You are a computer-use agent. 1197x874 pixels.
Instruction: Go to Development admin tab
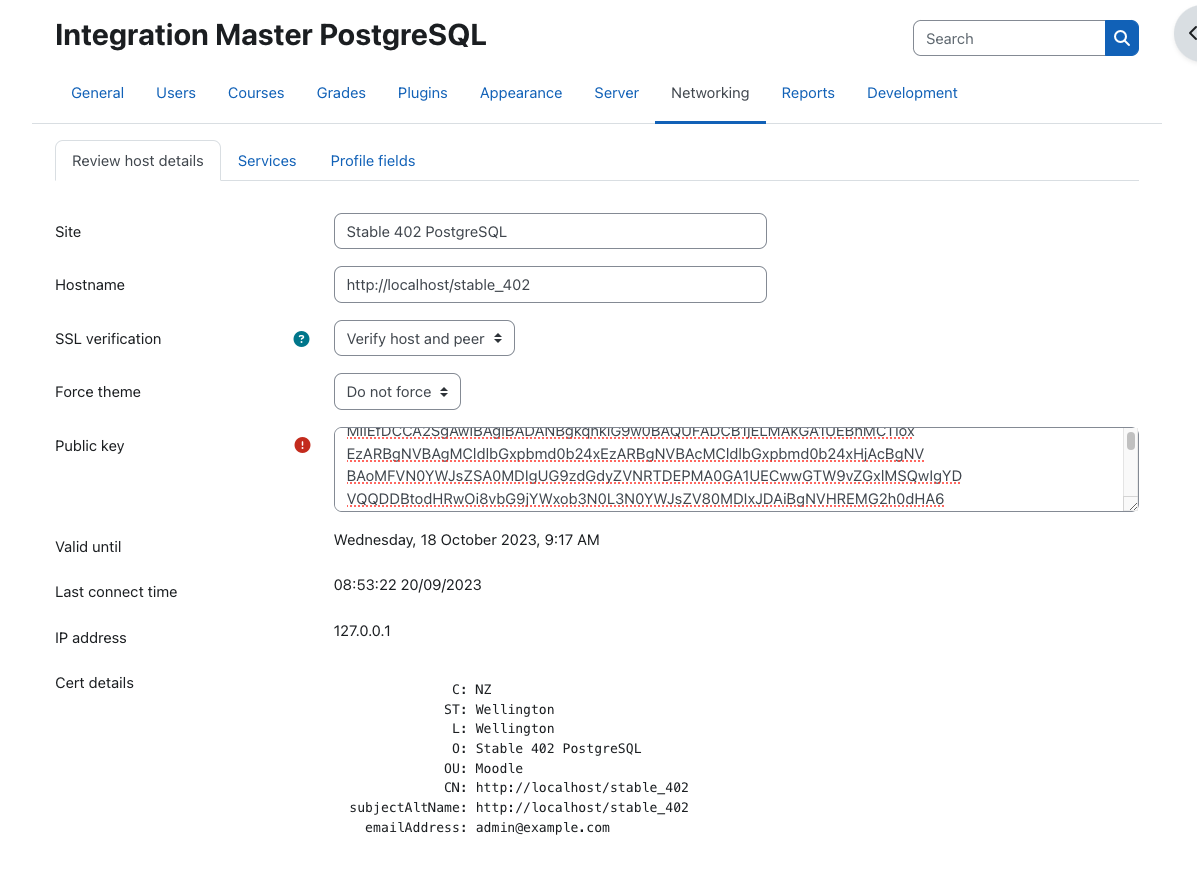911,93
